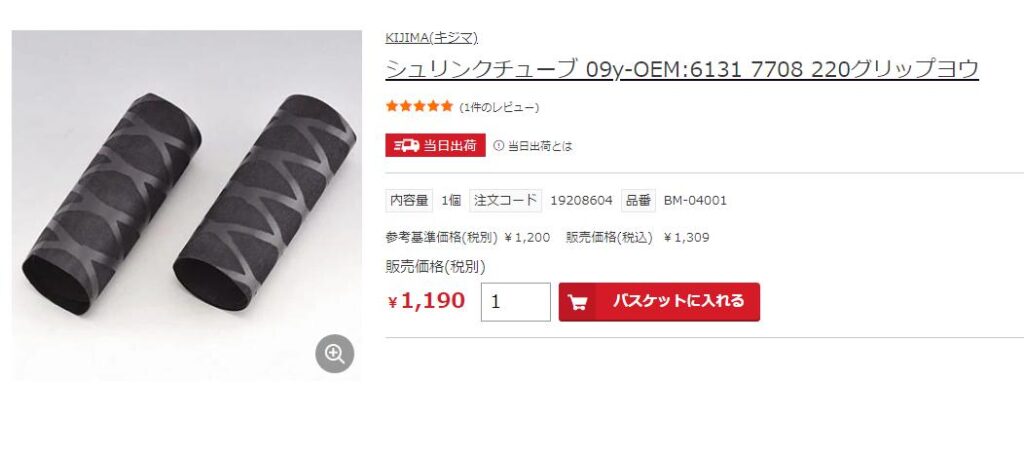Click the five orange star rating

419,106
